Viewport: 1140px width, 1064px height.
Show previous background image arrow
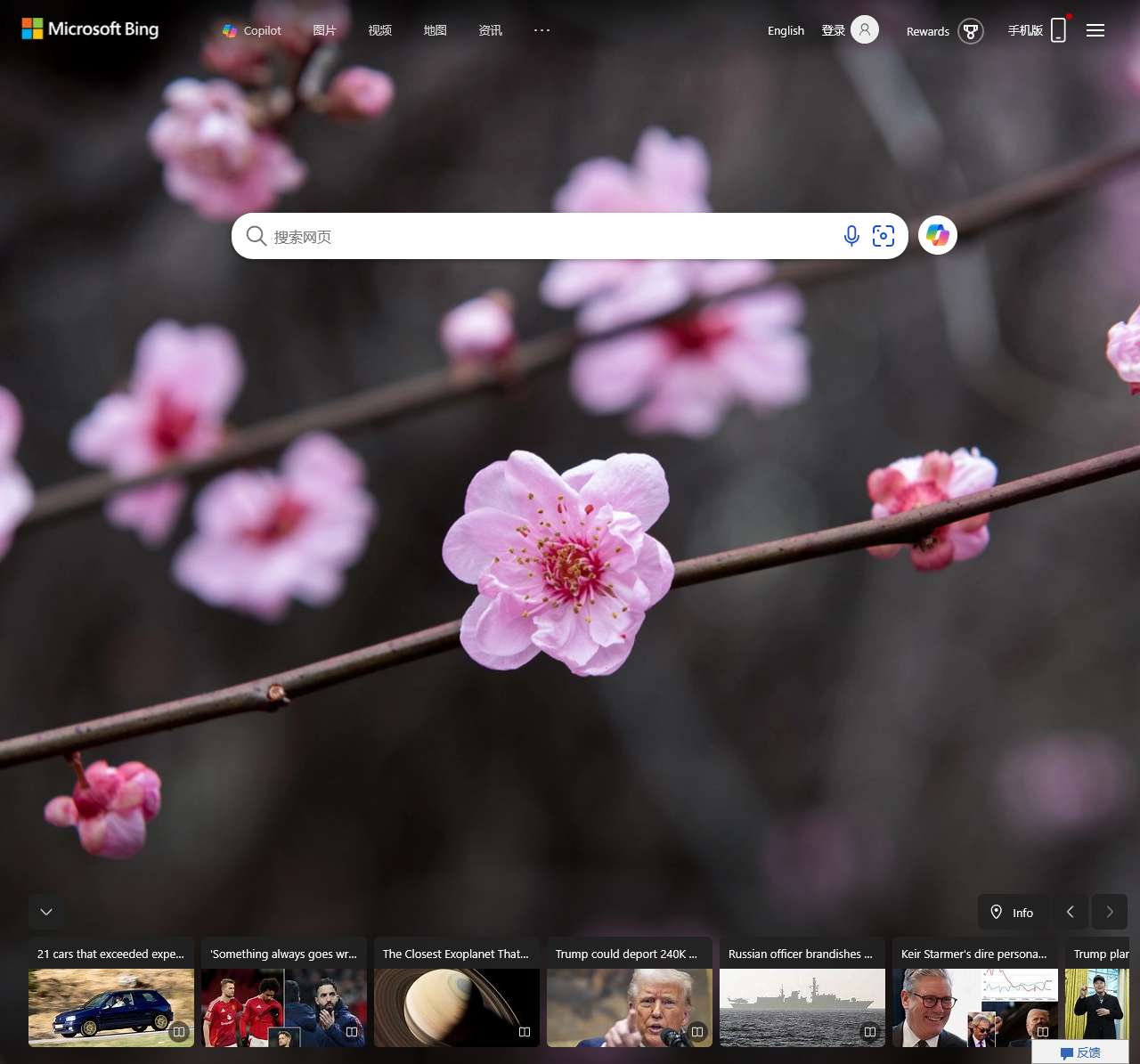[1071, 912]
